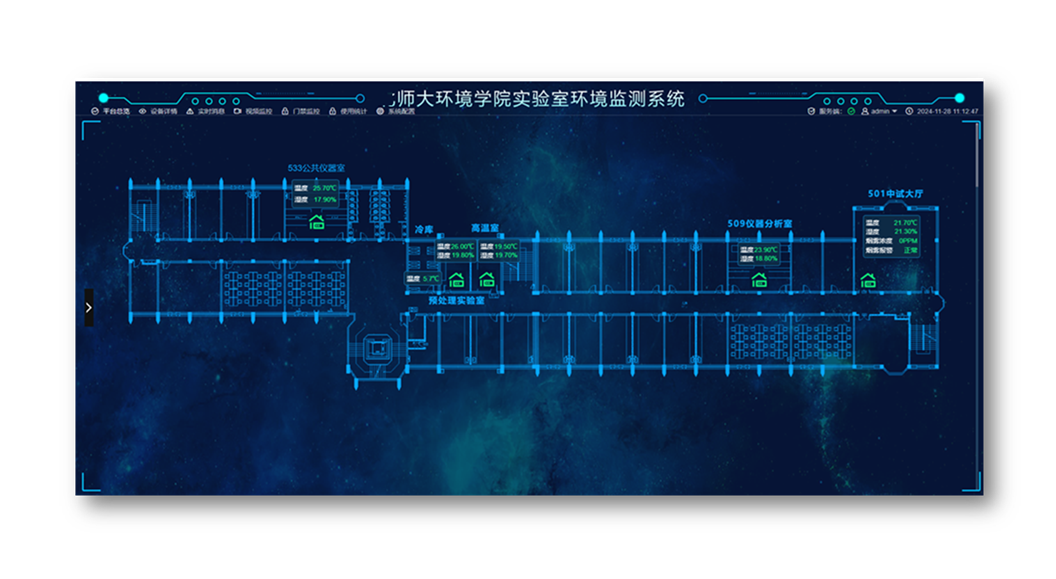
Task: Click the green sensor icon in 533公共仪器室
Action: click(316, 222)
